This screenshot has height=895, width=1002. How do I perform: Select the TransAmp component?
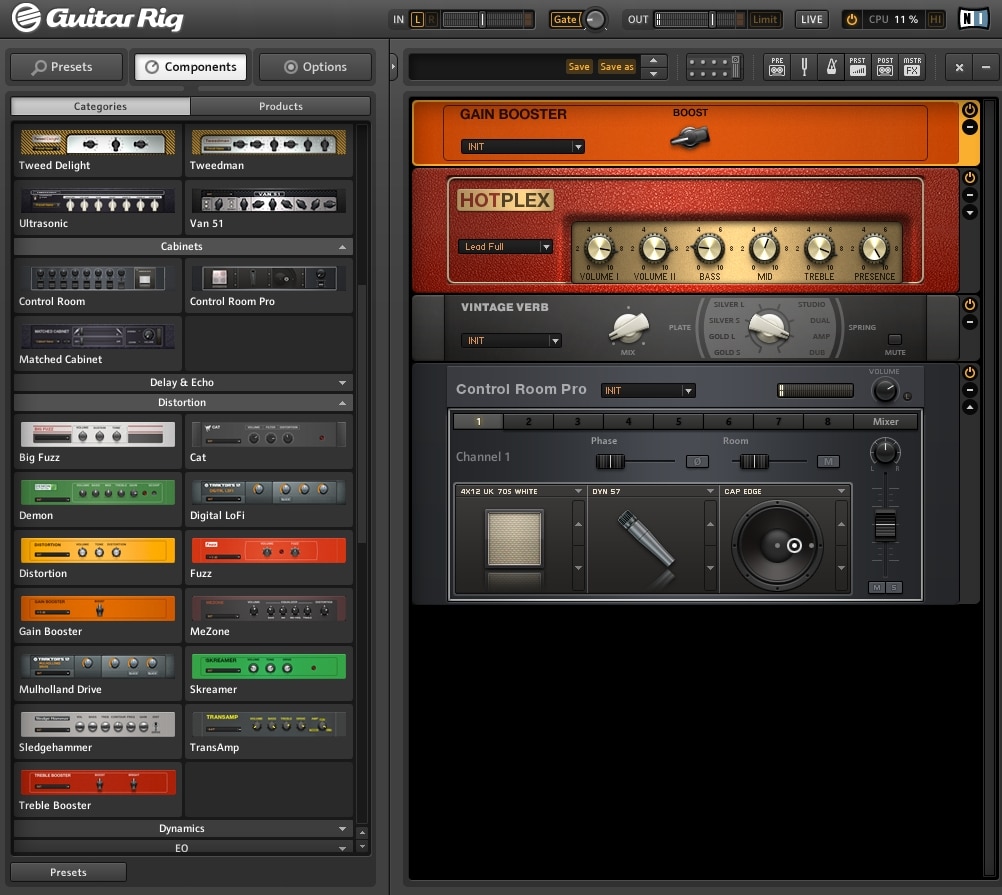pos(268,733)
